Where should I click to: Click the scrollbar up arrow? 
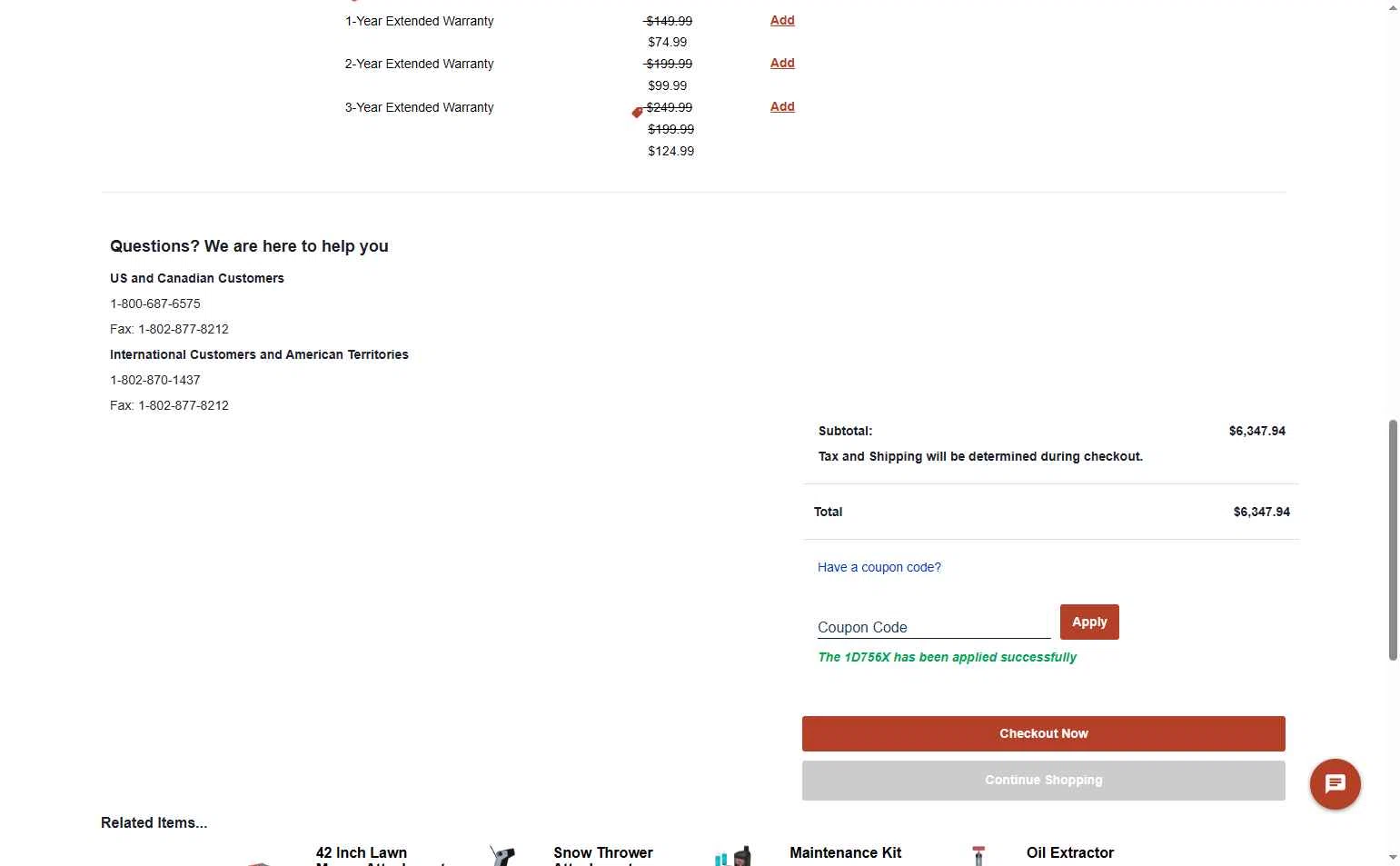[x=1393, y=7]
